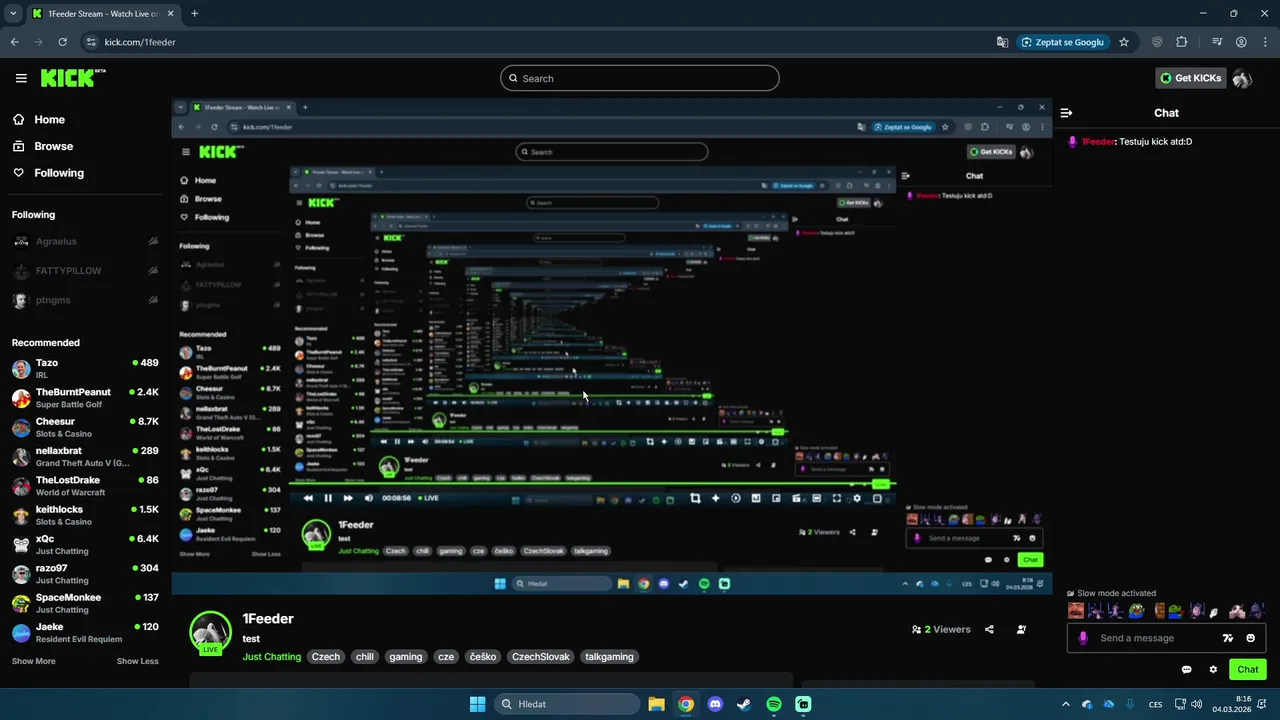Collapse list with Show Less
Viewport: 1280px width, 720px height.
137,661
